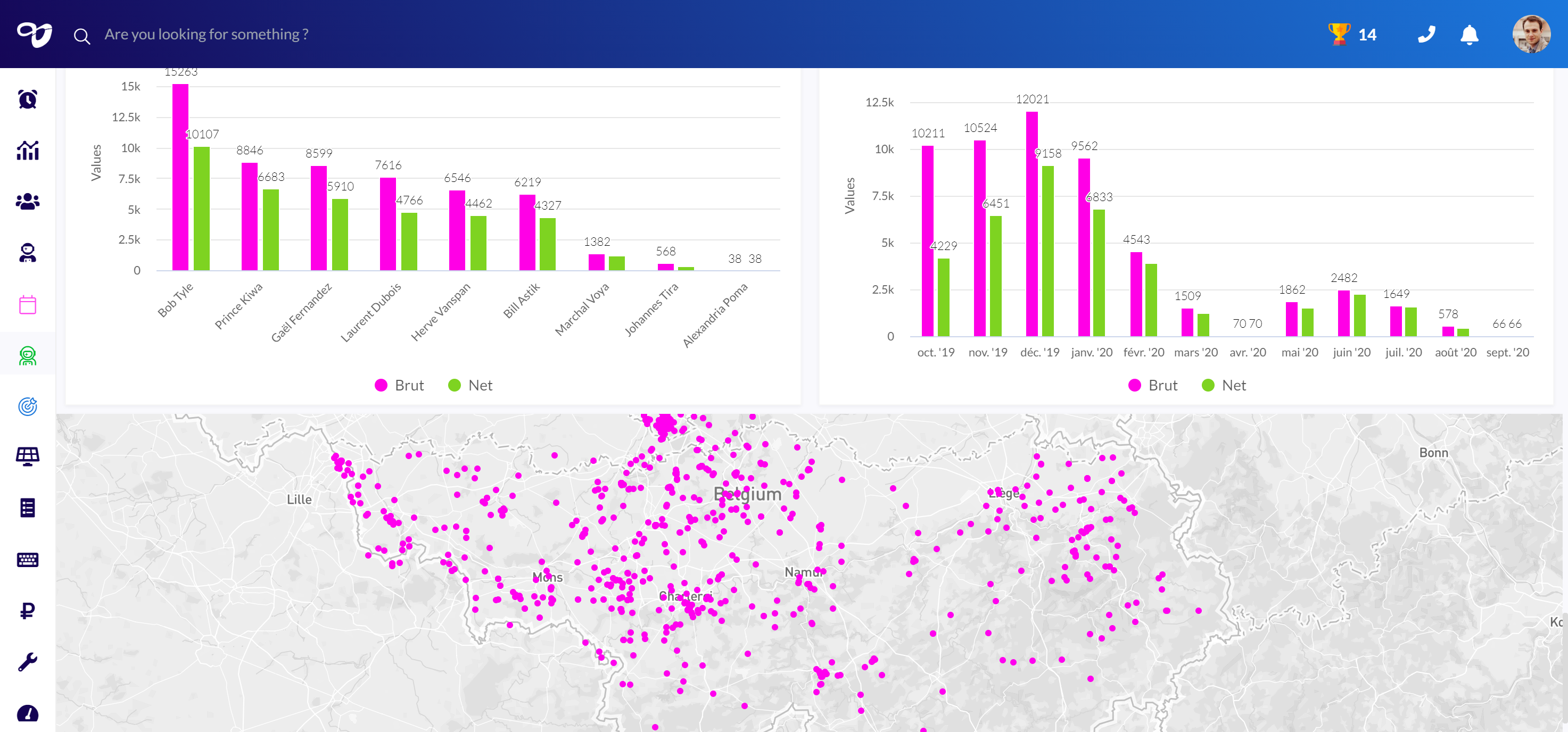Click the 'Belgium' label on the map
Screen dimensions: 1568x732
[747, 494]
